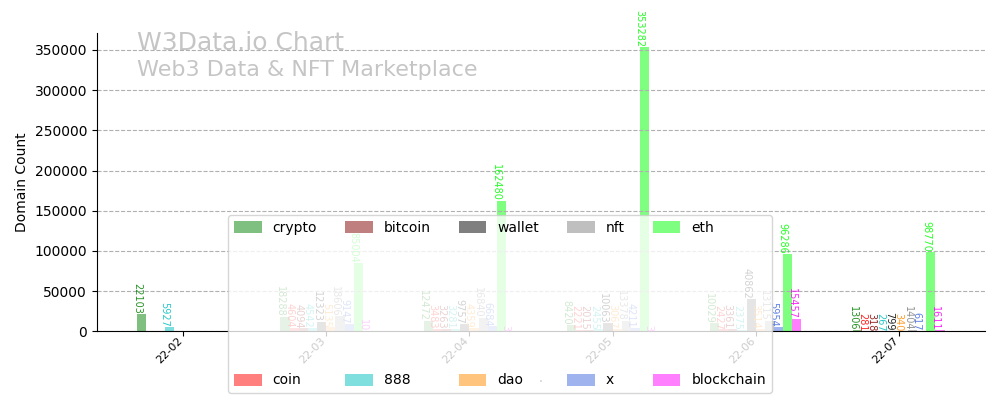Click the 350000 y-axis tick label
This screenshot has width=1000, height=400.
click(58, 50)
